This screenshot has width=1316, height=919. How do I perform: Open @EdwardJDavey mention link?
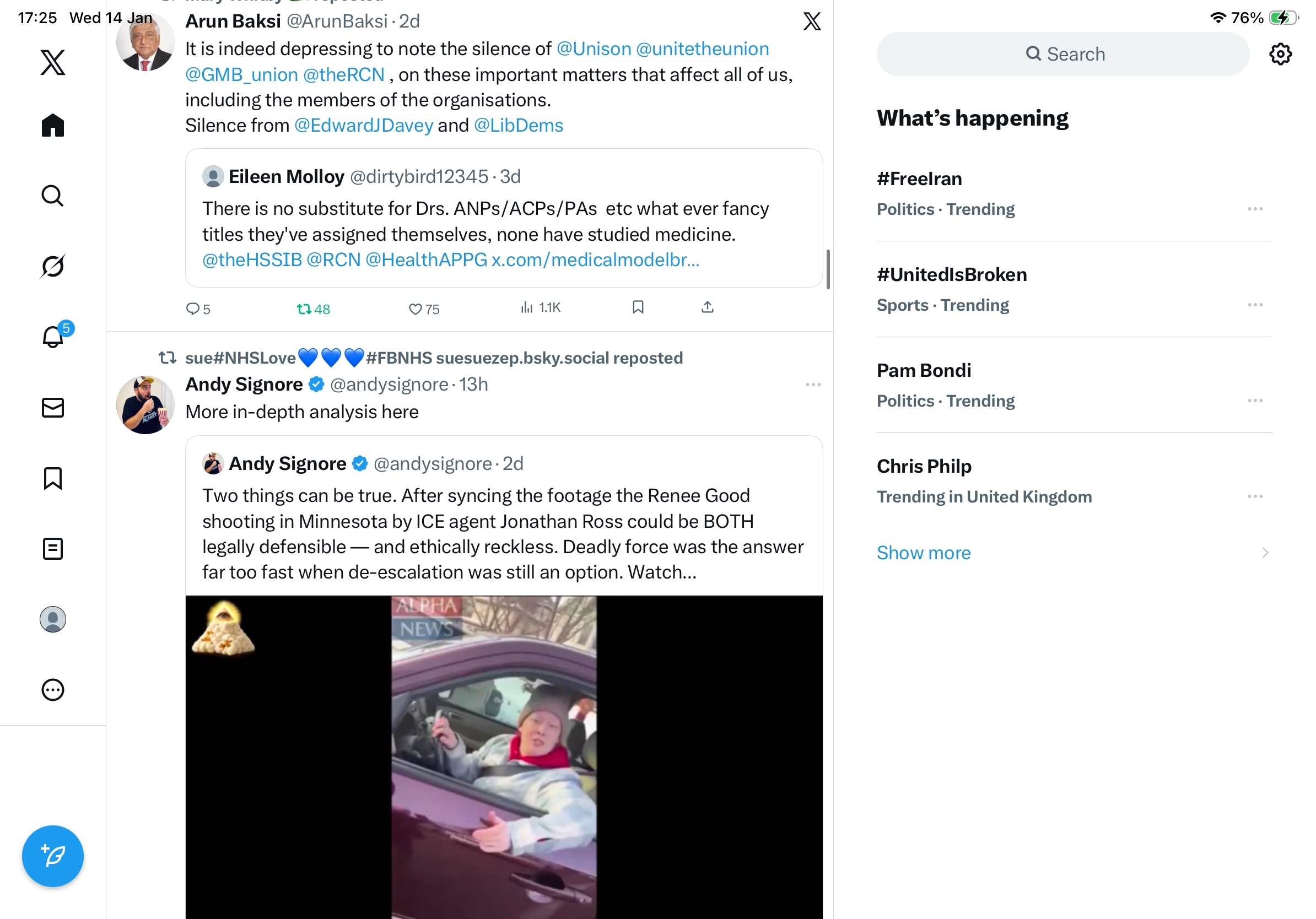pos(363,126)
